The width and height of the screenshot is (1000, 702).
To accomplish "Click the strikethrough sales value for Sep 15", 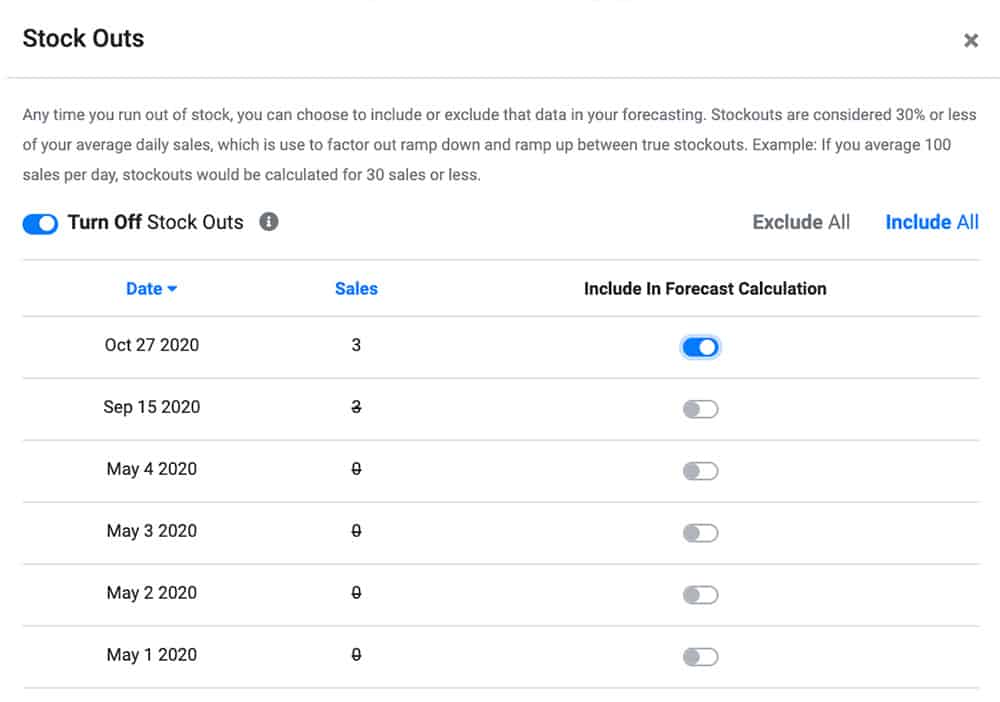I will coord(355,408).
